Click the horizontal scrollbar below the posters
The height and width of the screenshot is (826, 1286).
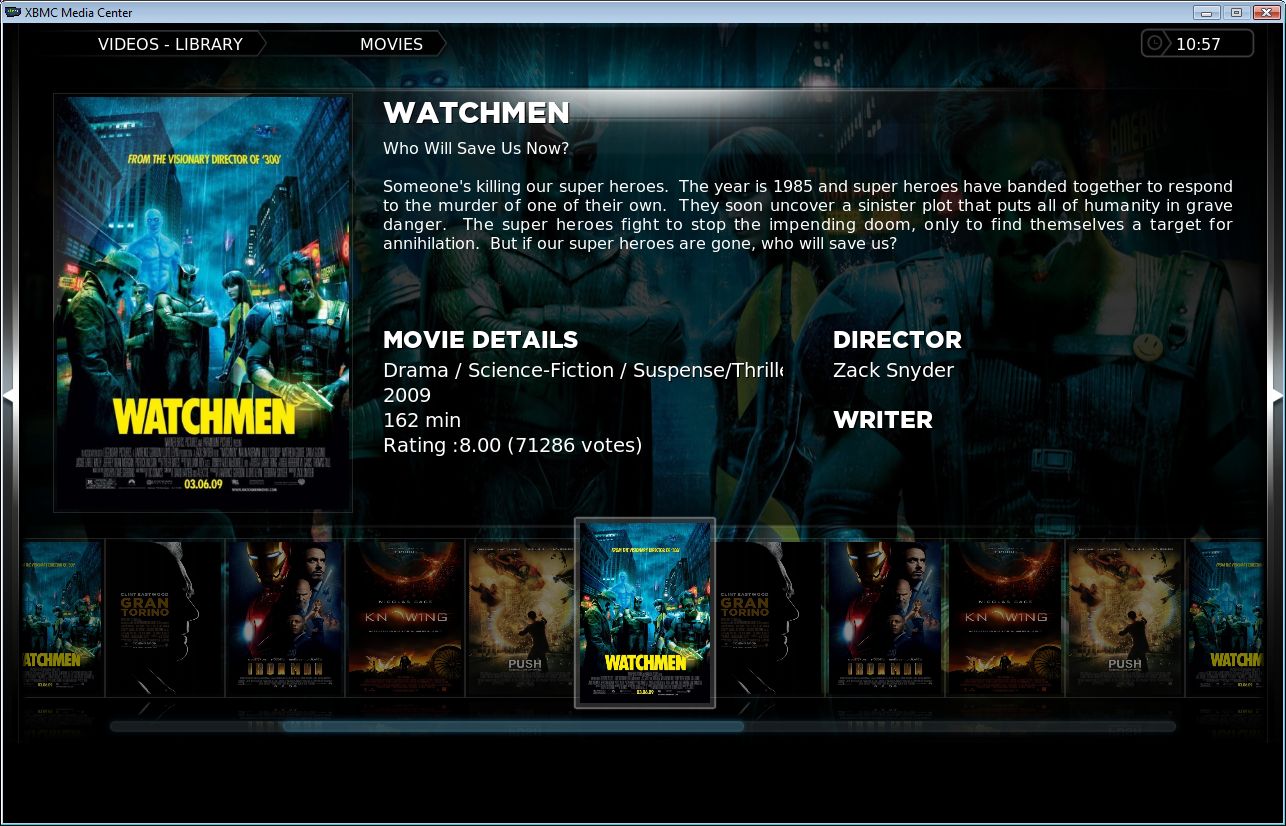click(x=513, y=727)
